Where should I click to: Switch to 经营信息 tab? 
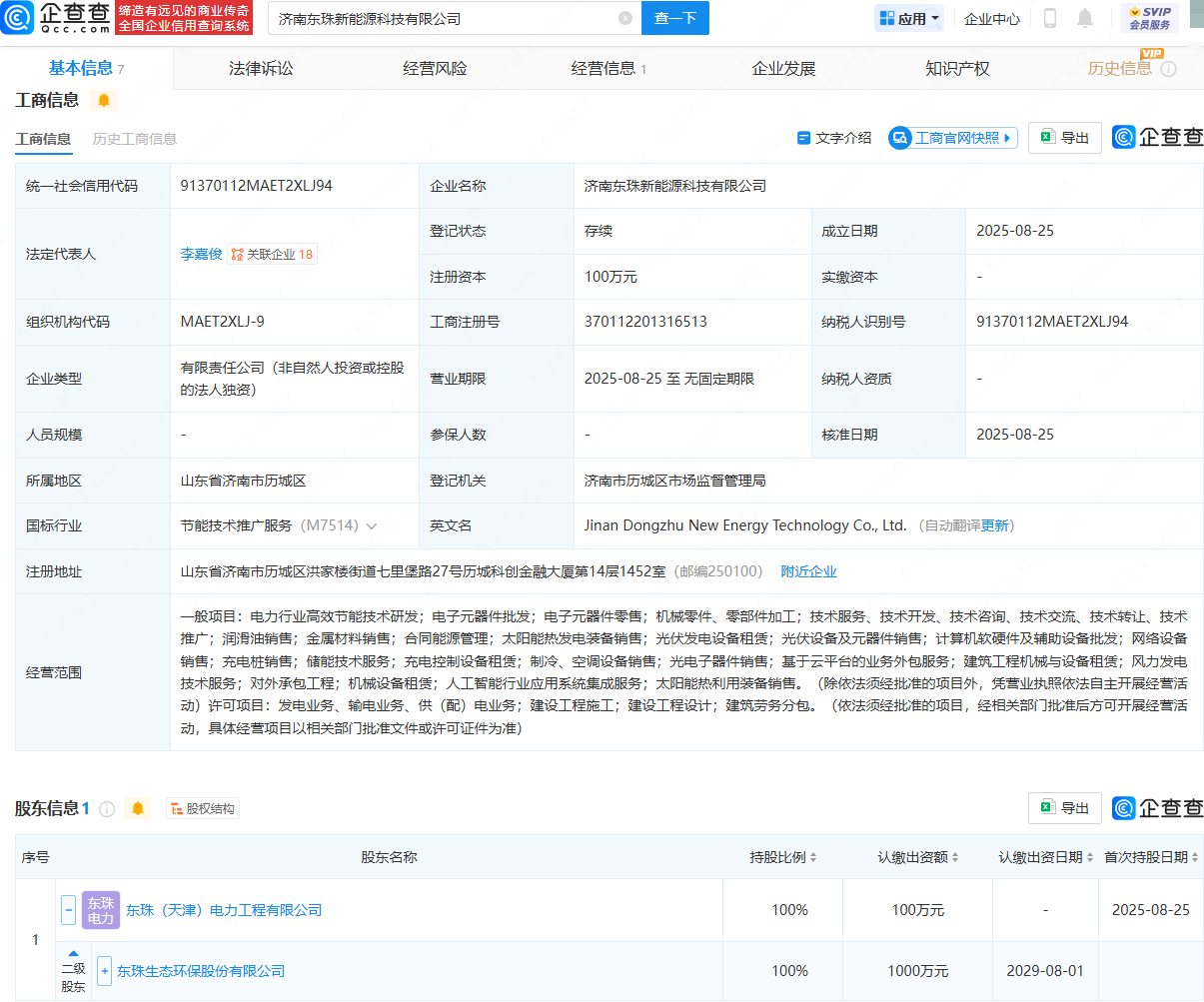click(608, 68)
